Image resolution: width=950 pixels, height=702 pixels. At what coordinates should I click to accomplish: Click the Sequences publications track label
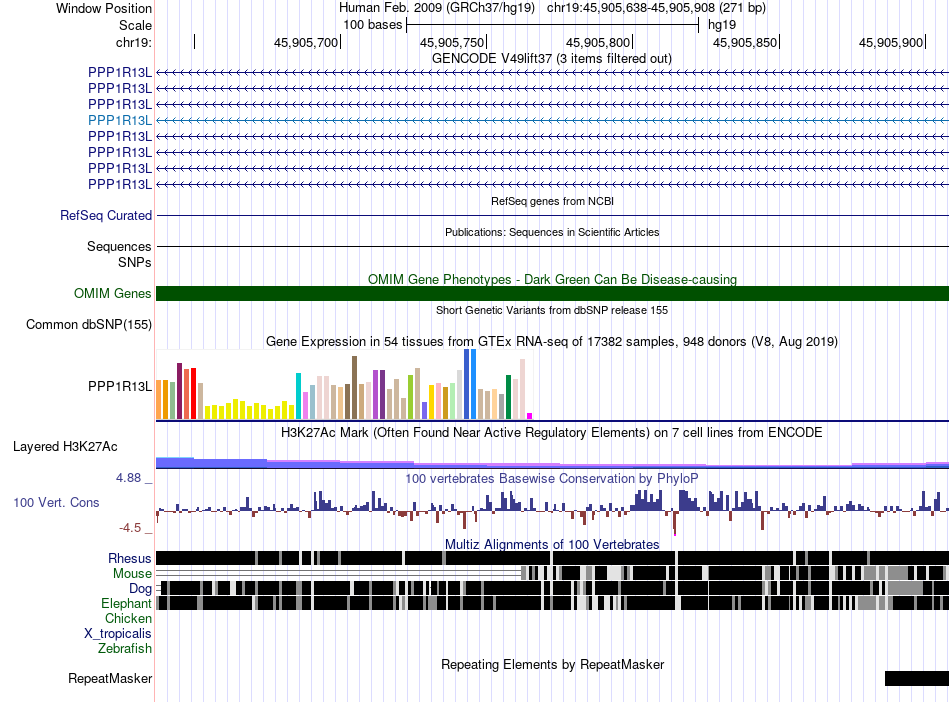pos(119,247)
